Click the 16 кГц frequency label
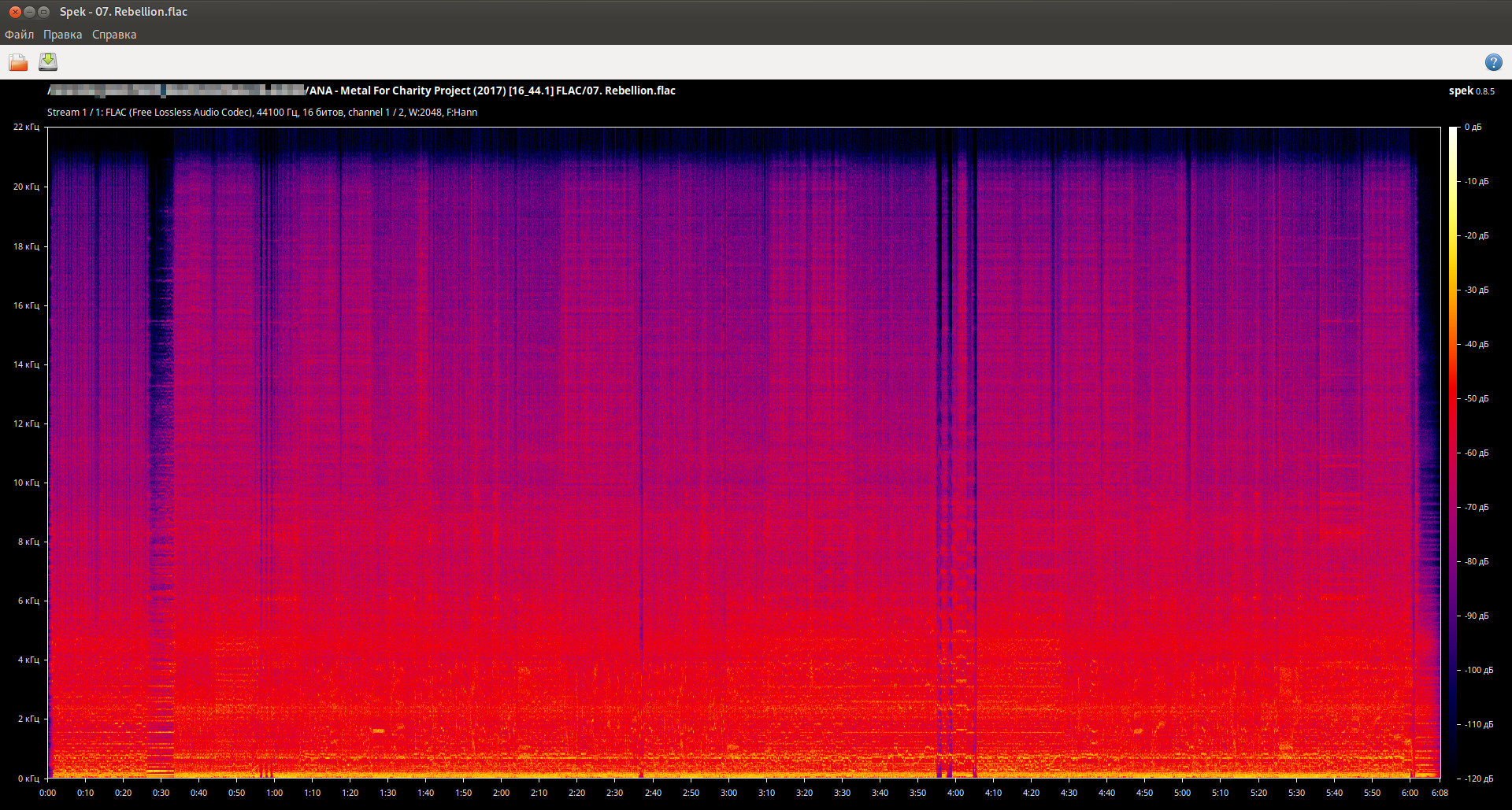Viewport: 1512px width, 810px height. point(26,305)
